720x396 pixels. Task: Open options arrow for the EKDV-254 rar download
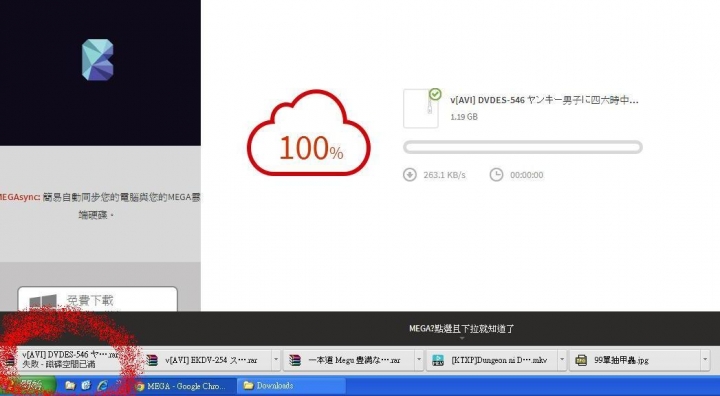276,360
